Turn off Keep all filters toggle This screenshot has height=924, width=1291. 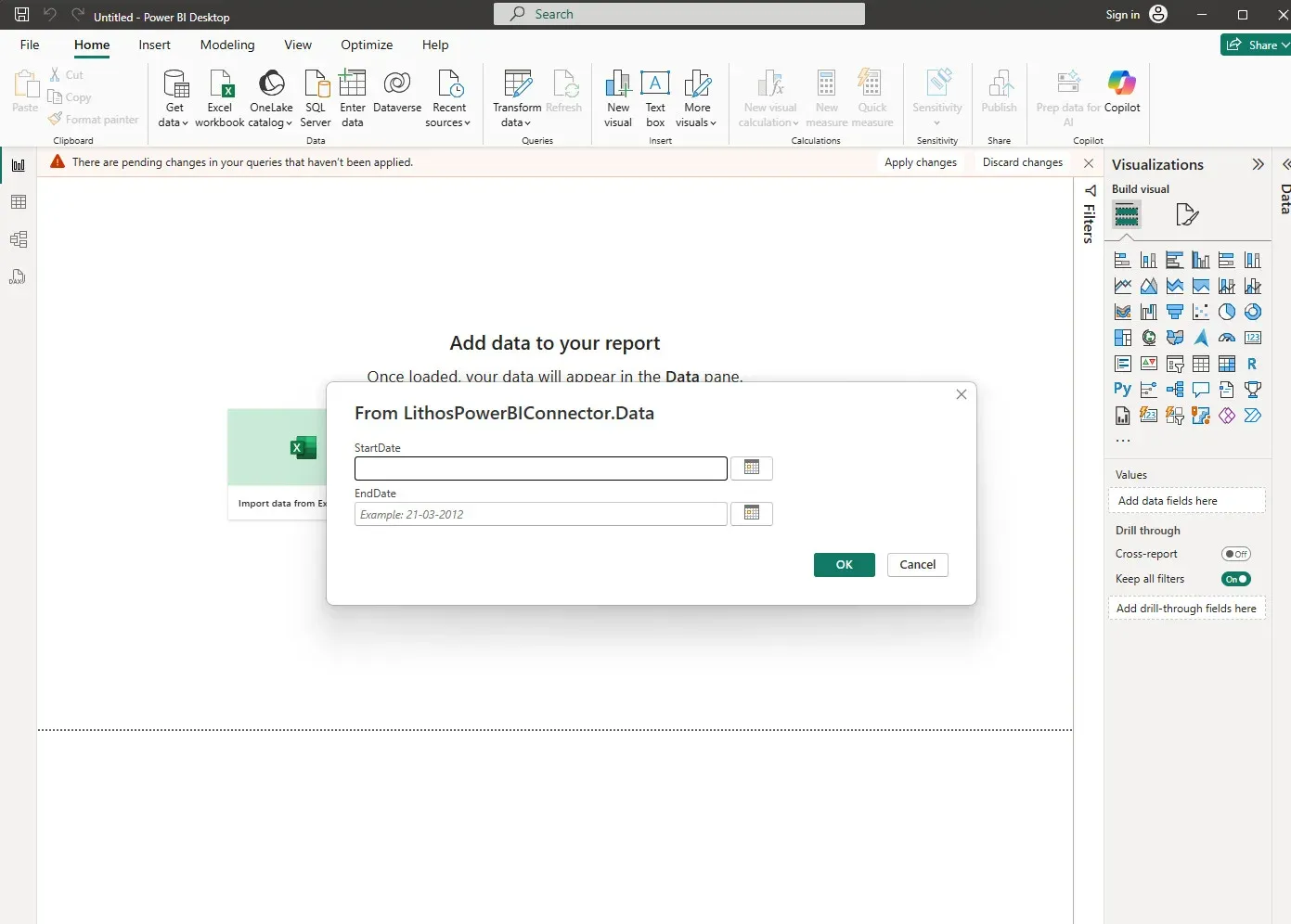pos(1236,579)
